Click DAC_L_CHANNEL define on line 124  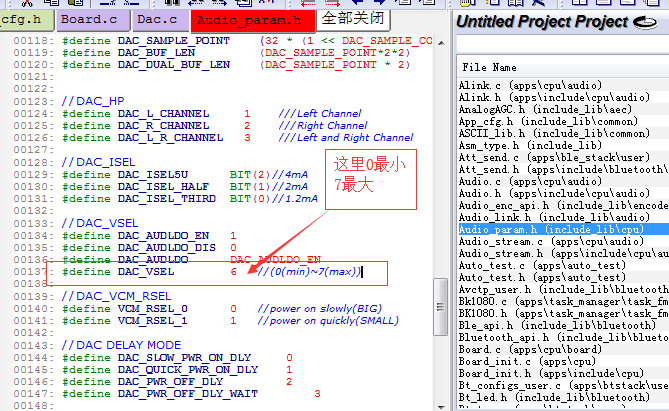point(163,114)
